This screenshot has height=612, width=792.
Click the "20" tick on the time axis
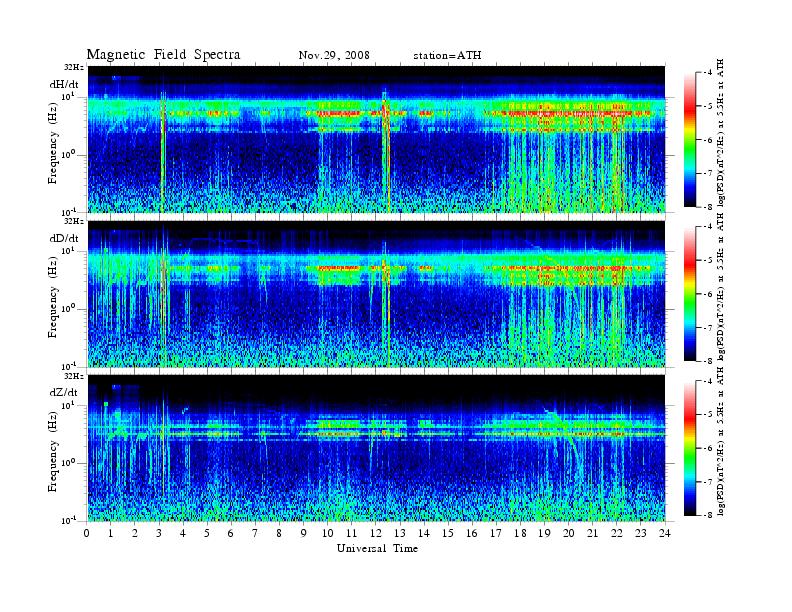point(569,533)
